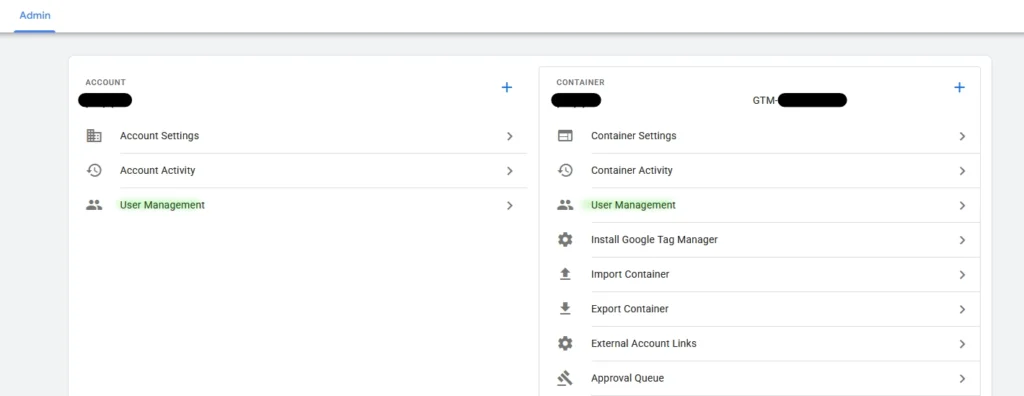Viewport: 1024px width, 396px height.
Task: Click the plus icon to create Container
Action: point(959,88)
